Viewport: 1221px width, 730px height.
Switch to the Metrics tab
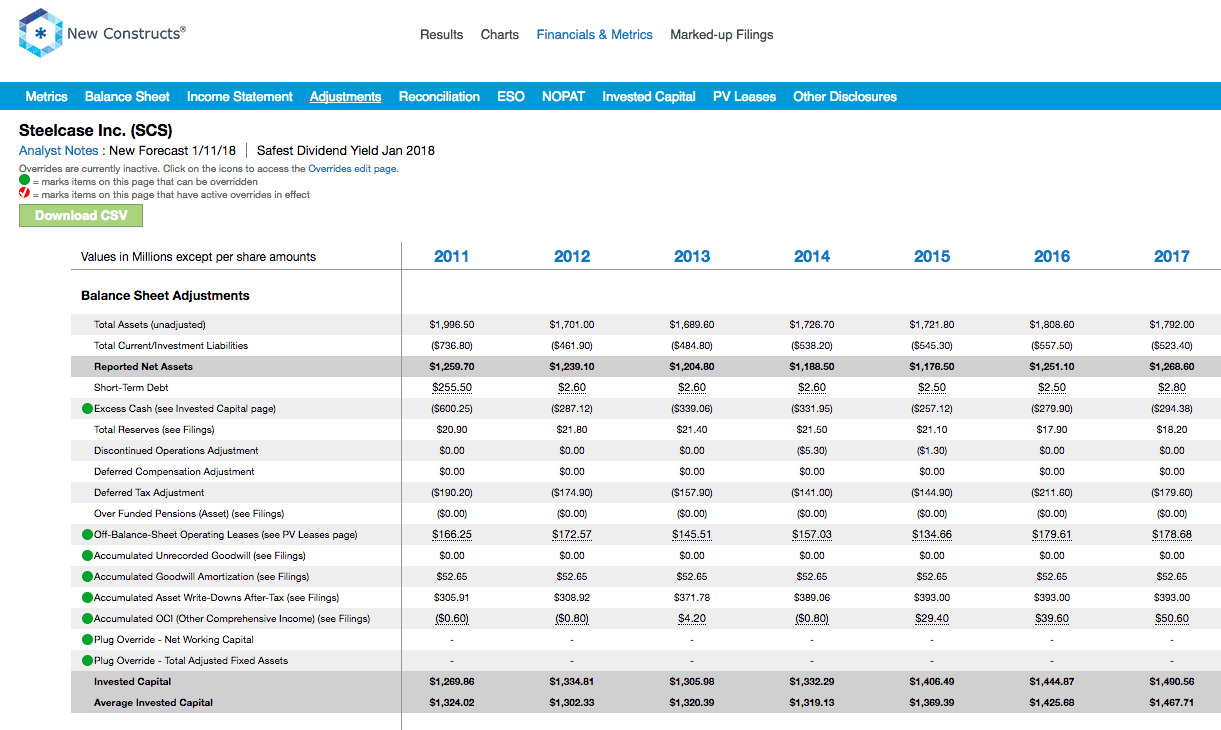pyautogui.click(x=46, y=96)
